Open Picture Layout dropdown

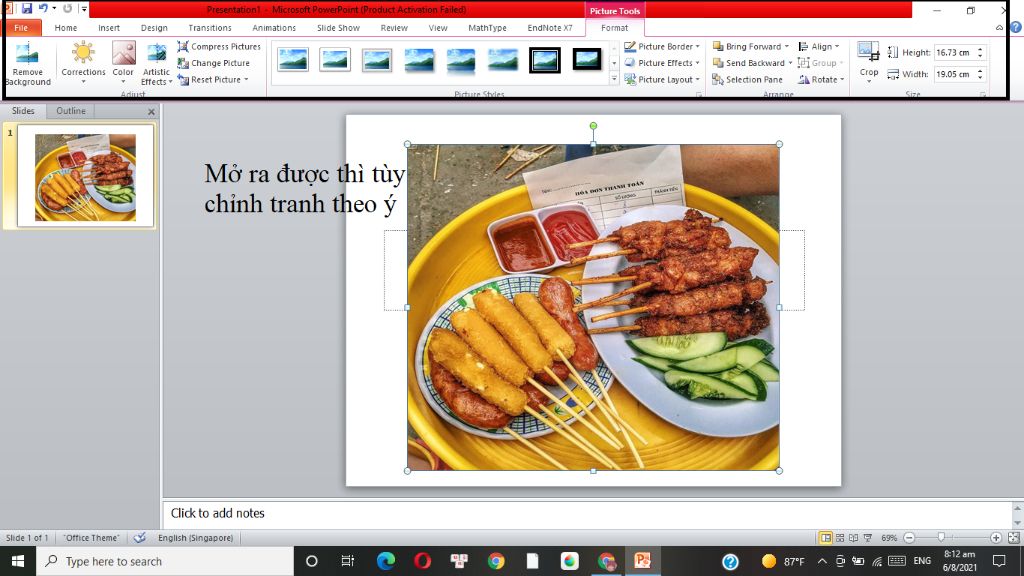tap(662, 80)
